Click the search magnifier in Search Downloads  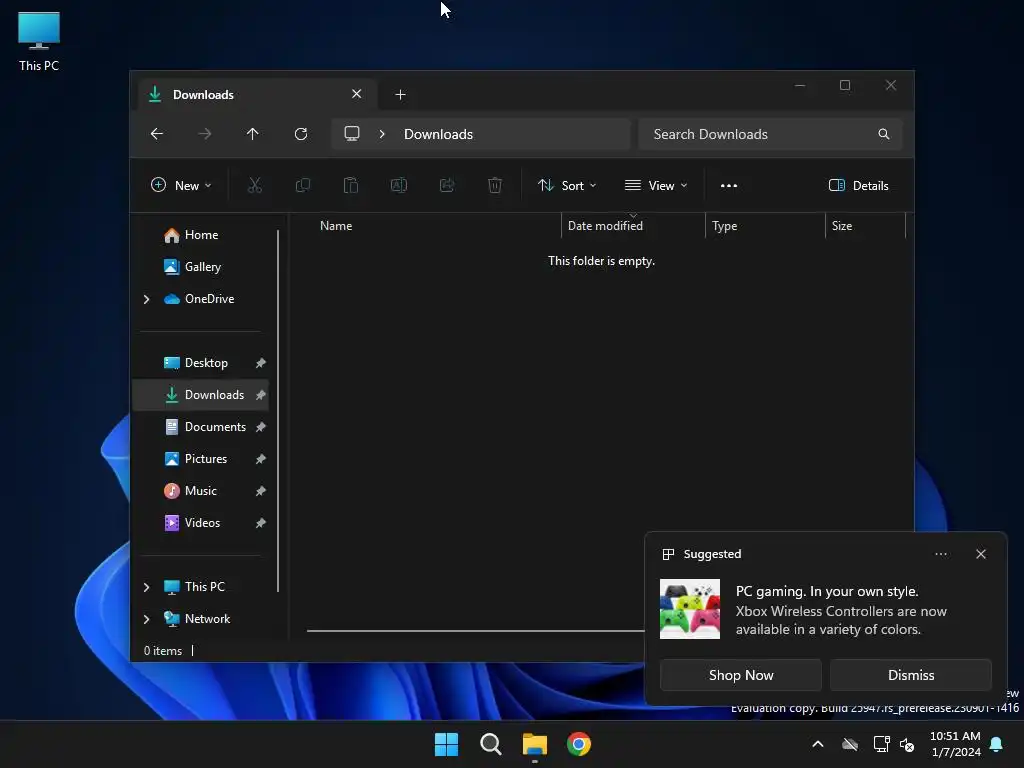click(x=884, y=134)
